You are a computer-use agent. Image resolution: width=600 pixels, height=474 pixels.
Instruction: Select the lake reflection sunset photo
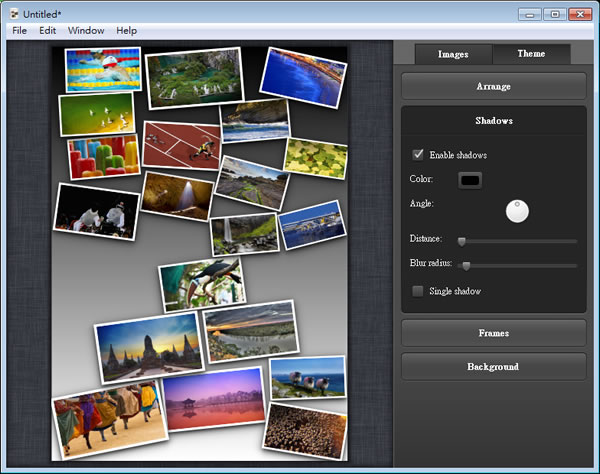coord(251,332)
